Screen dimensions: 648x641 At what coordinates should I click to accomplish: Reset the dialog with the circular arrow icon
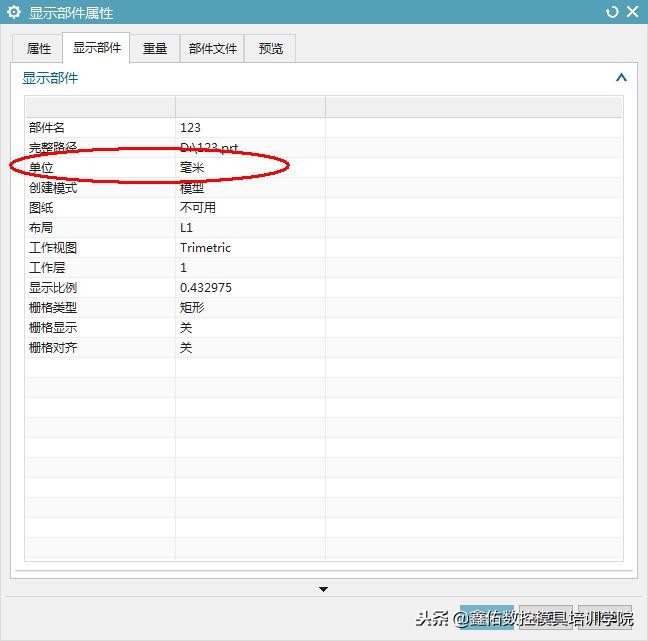612,12
